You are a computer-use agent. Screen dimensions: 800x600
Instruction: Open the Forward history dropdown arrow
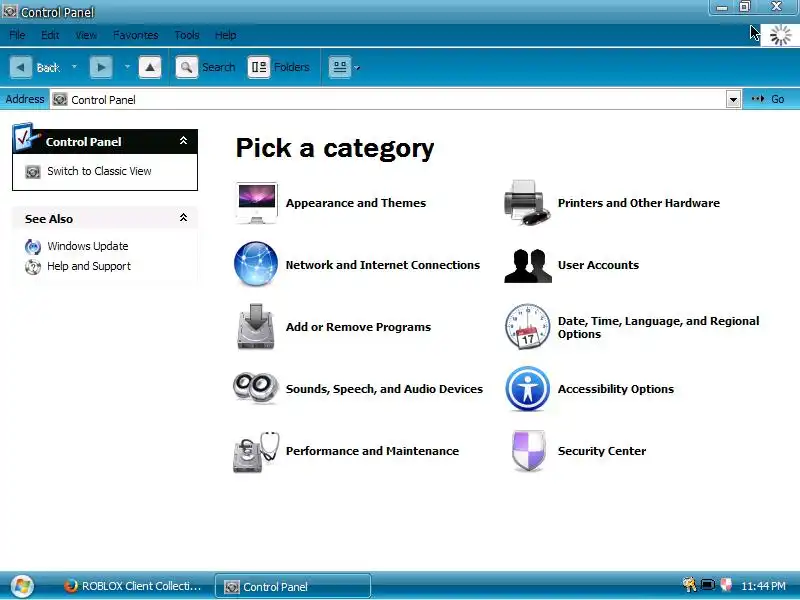tap(127, 67)
